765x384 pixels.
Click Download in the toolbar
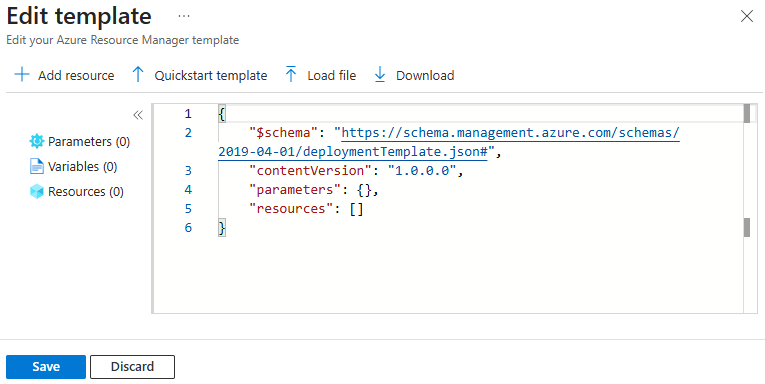[x=425, y=76]
